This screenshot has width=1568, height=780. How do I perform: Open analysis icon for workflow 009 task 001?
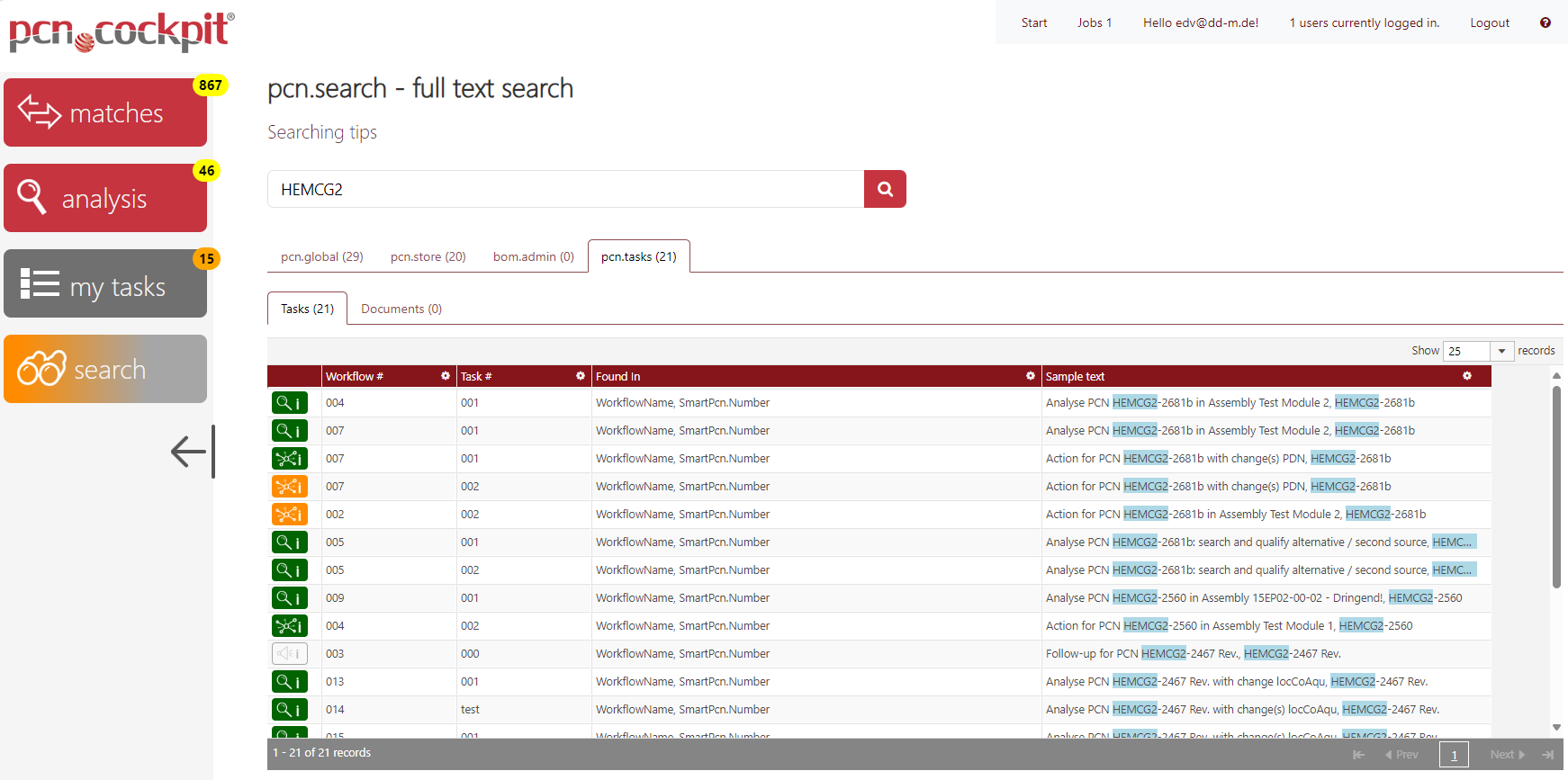click(290, 598)
